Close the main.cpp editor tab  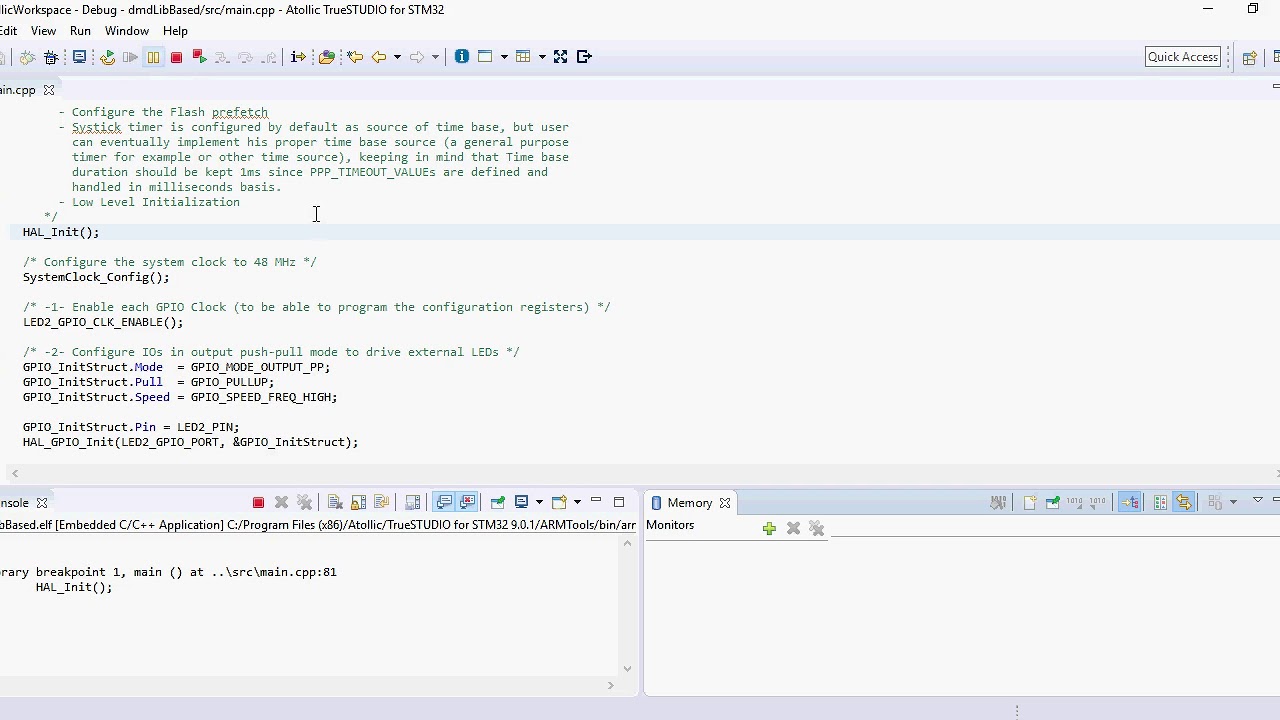coord(48,90)
